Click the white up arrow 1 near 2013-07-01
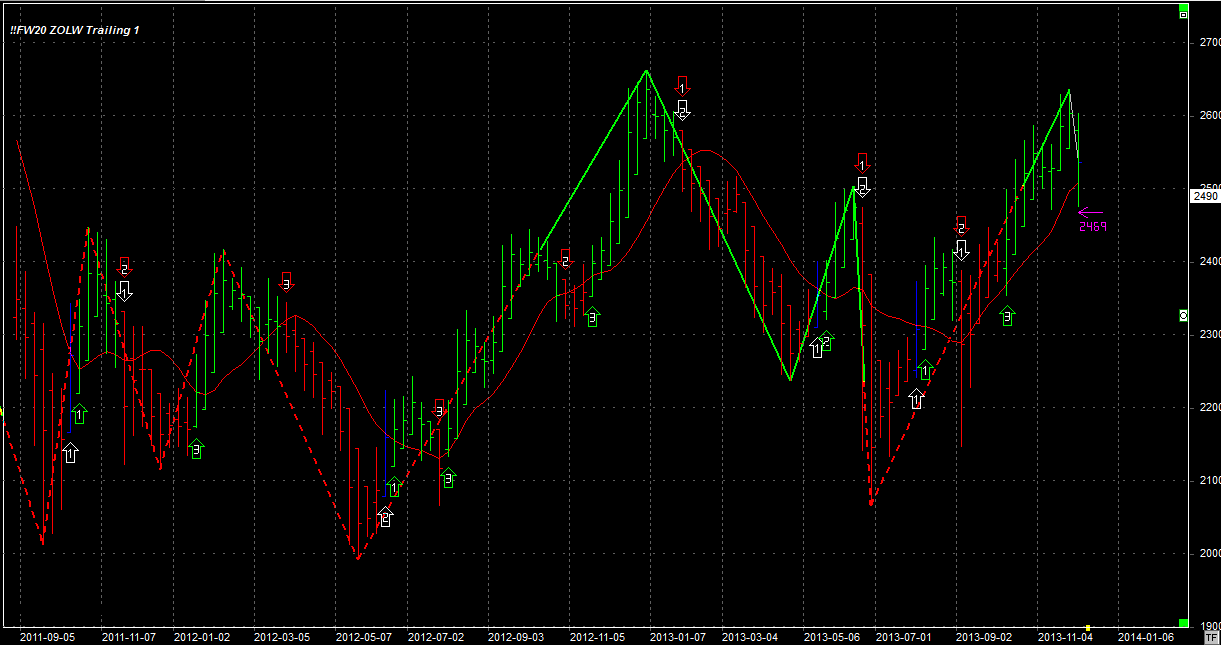Screen dimensions: 1221x645 point(917,398)
